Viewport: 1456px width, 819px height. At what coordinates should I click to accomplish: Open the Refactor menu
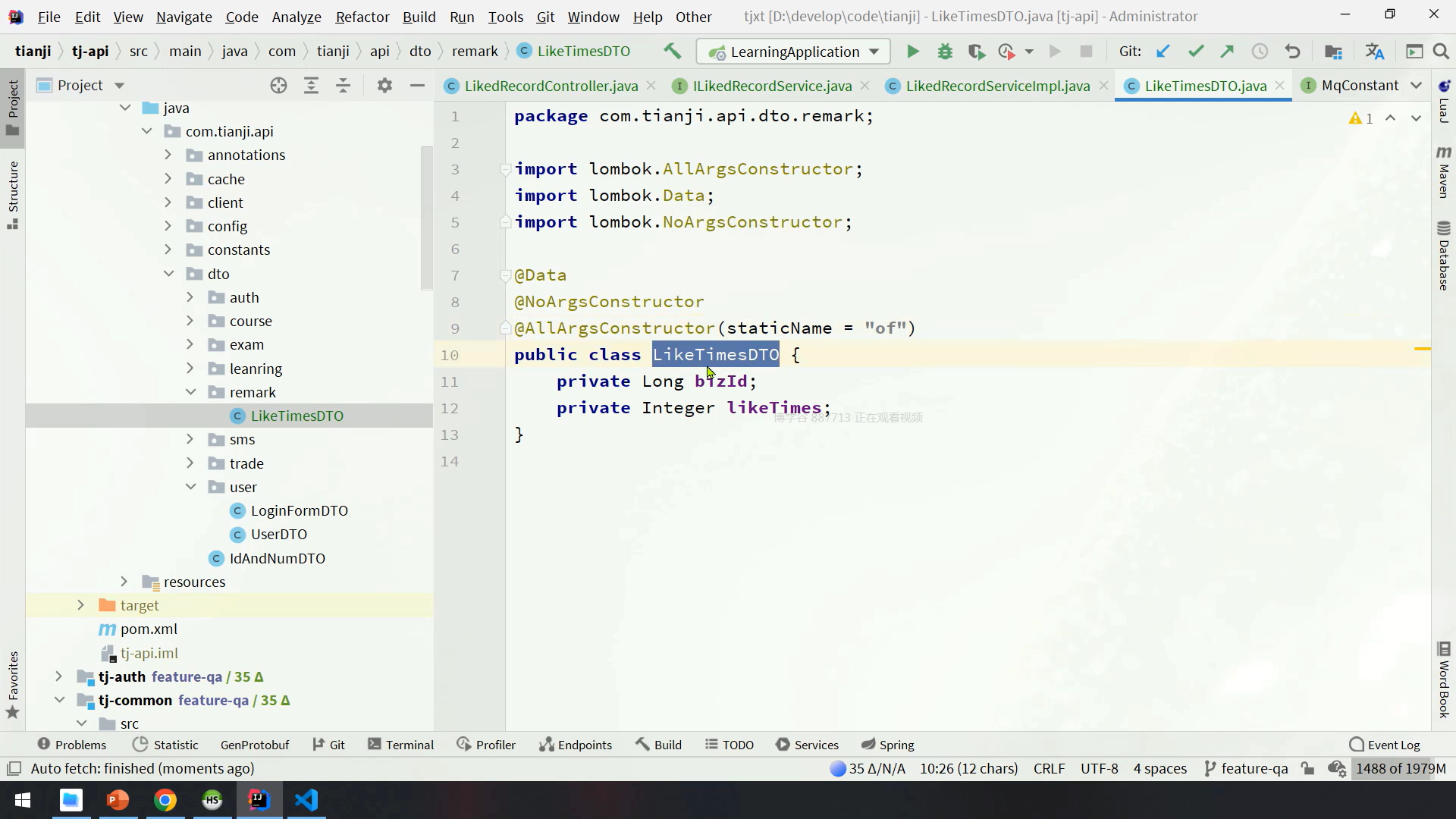(x=362, y=17)
